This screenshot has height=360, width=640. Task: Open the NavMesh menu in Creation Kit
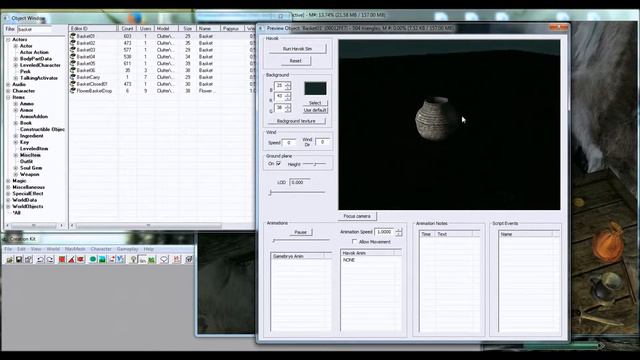pyautogui.click(x=75, y=249)
